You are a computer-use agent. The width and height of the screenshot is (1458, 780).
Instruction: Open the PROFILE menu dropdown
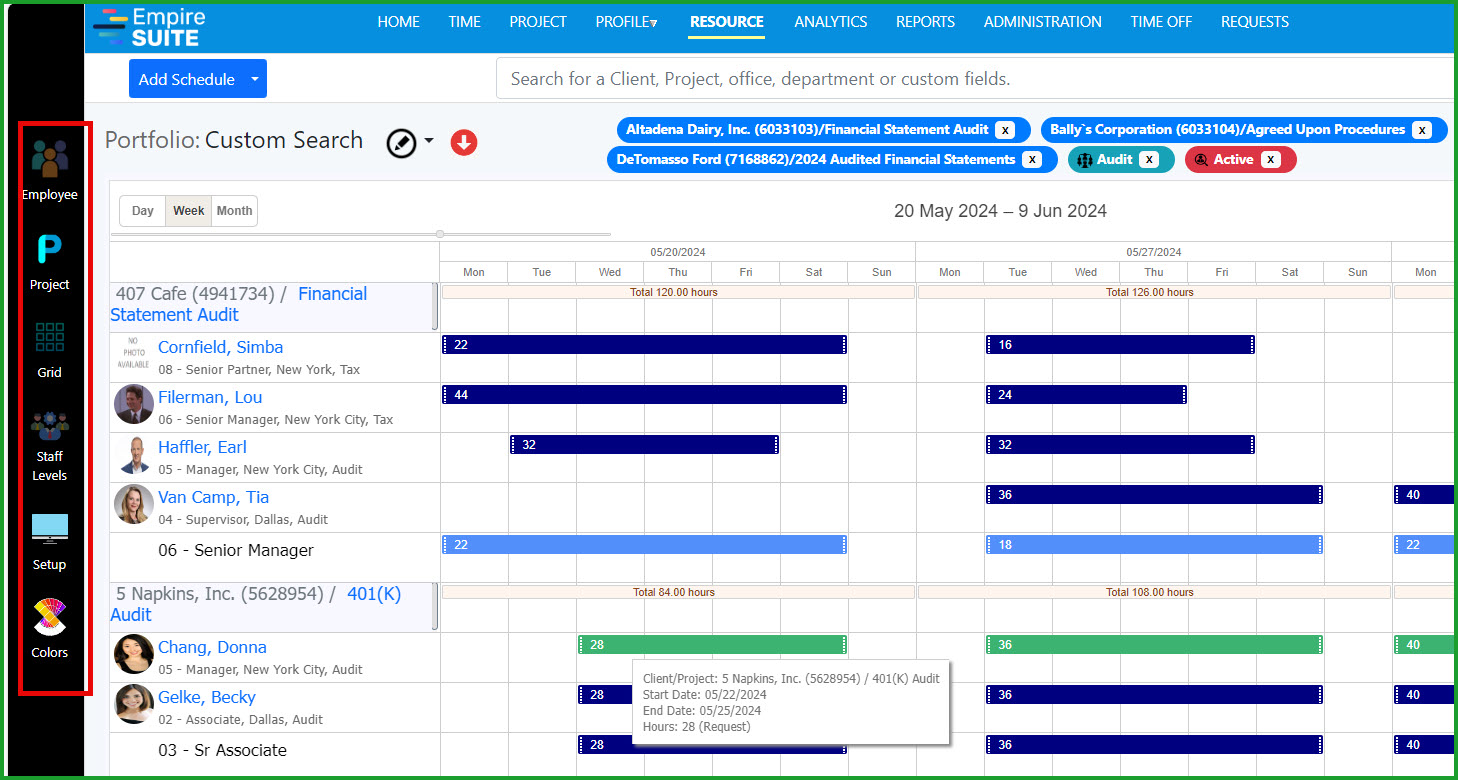(626, 22)
